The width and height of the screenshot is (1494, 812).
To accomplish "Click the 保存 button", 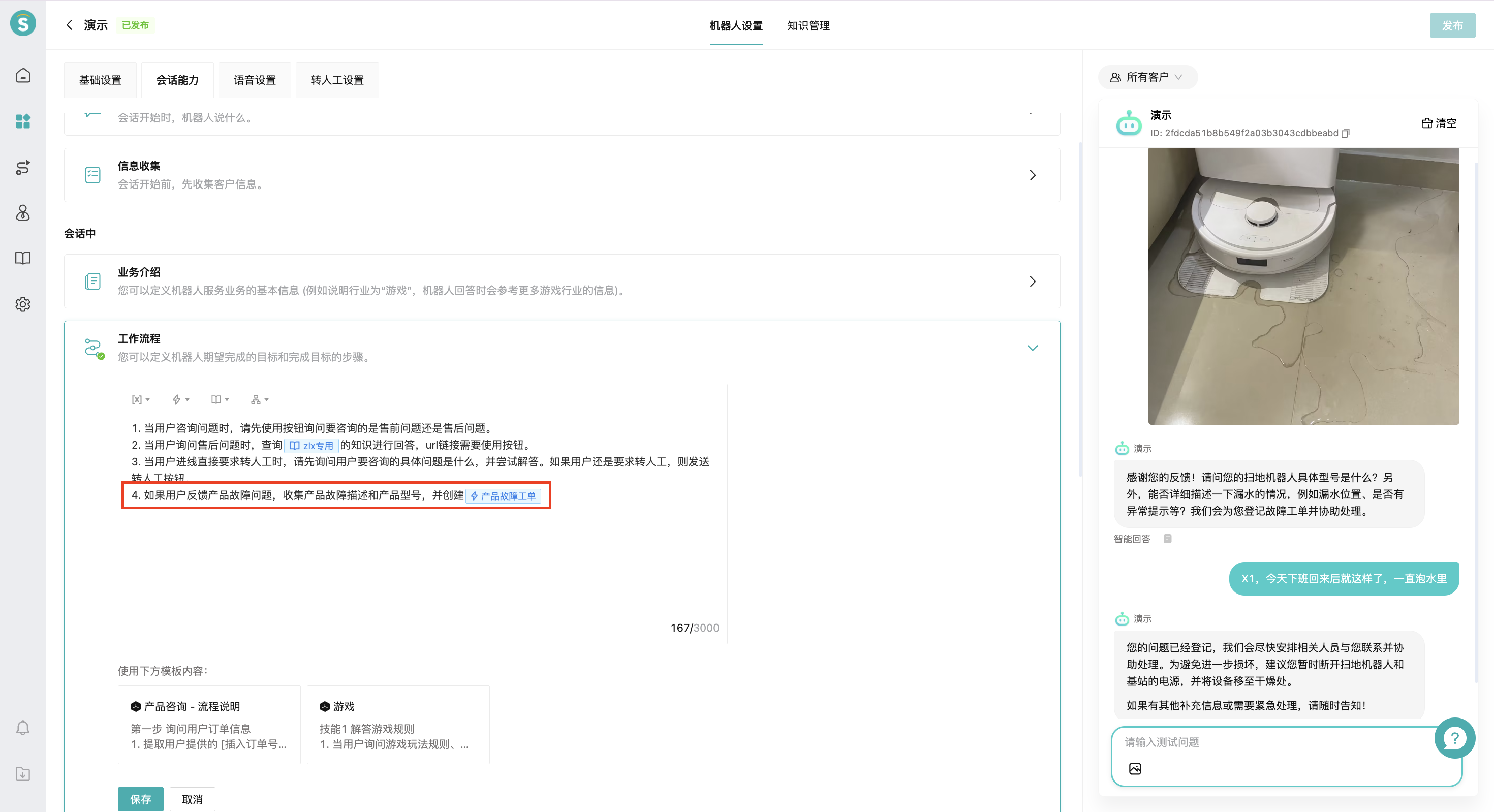I will point(140,799).
